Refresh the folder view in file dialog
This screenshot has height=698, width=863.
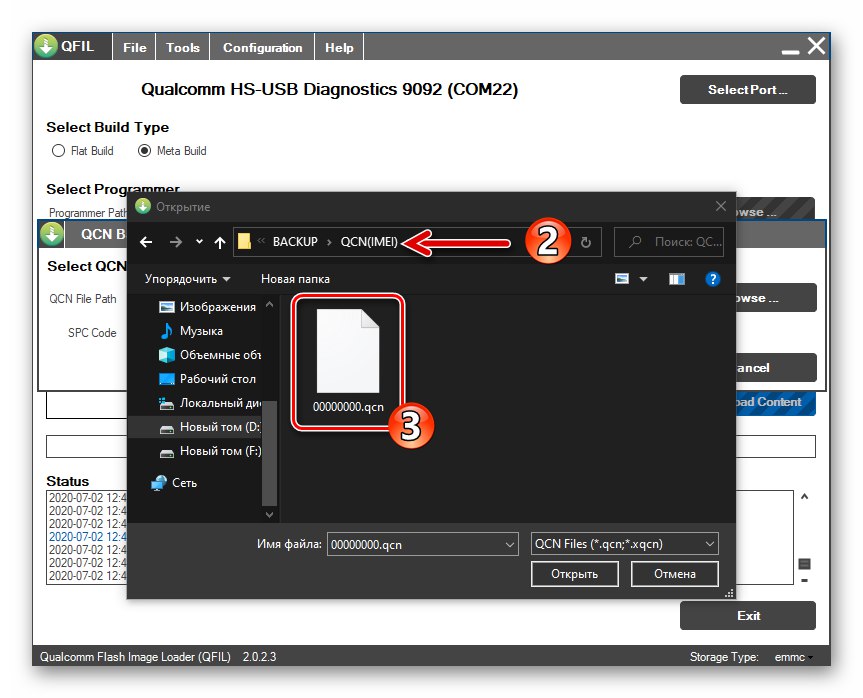click(586, 242)
